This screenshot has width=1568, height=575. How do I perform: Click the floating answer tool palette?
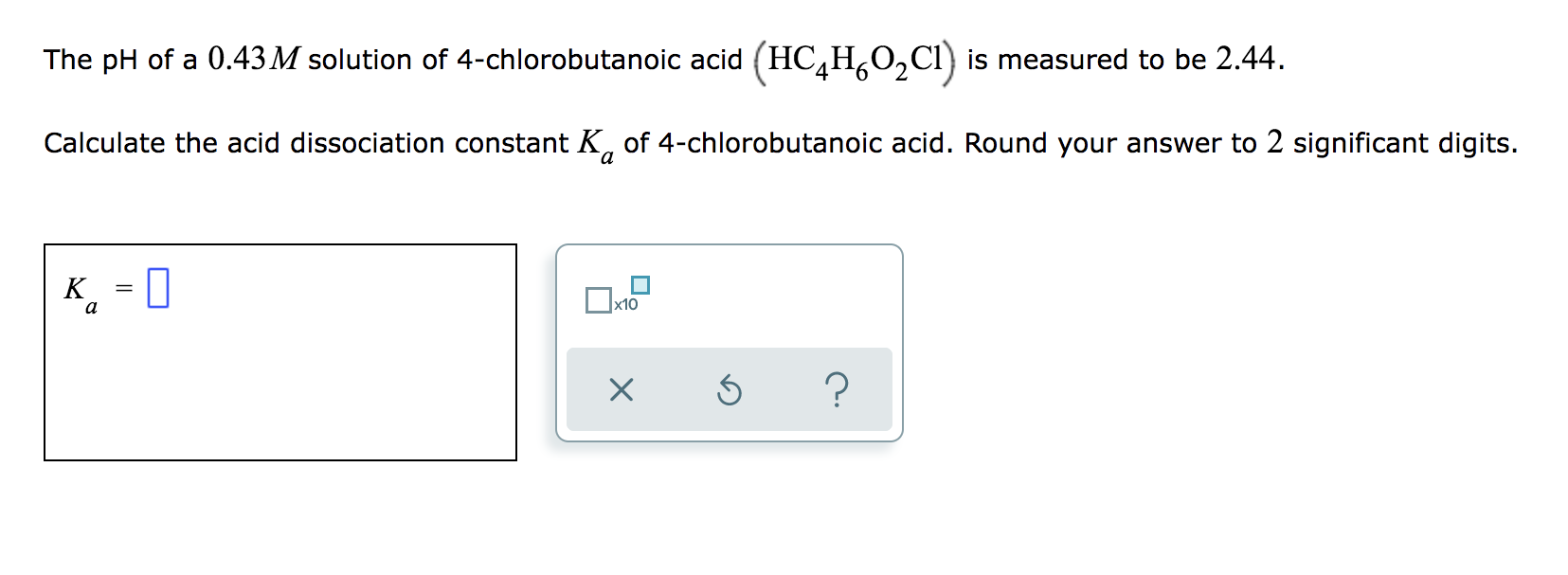(730, 339)
